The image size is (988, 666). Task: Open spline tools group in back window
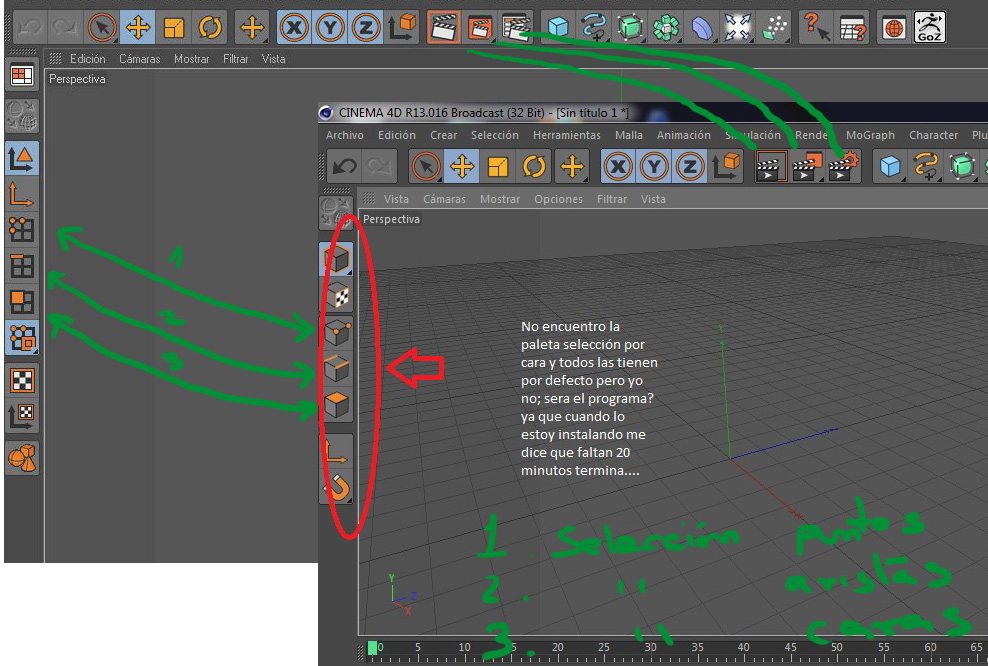(x=594, y=28)
